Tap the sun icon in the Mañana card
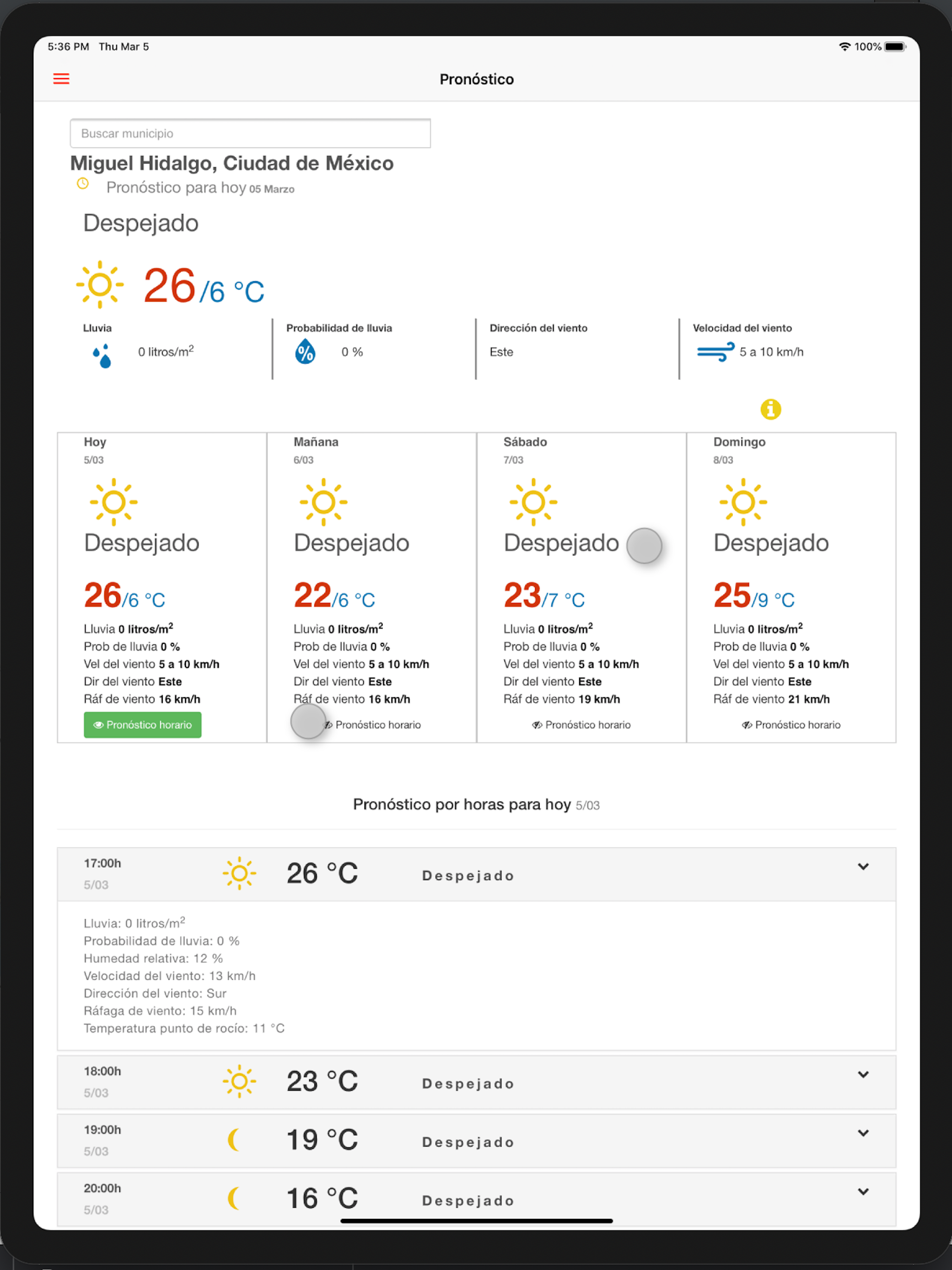Screen dimensions: 952x1270 pyautogui.click(x=323, y=502)
